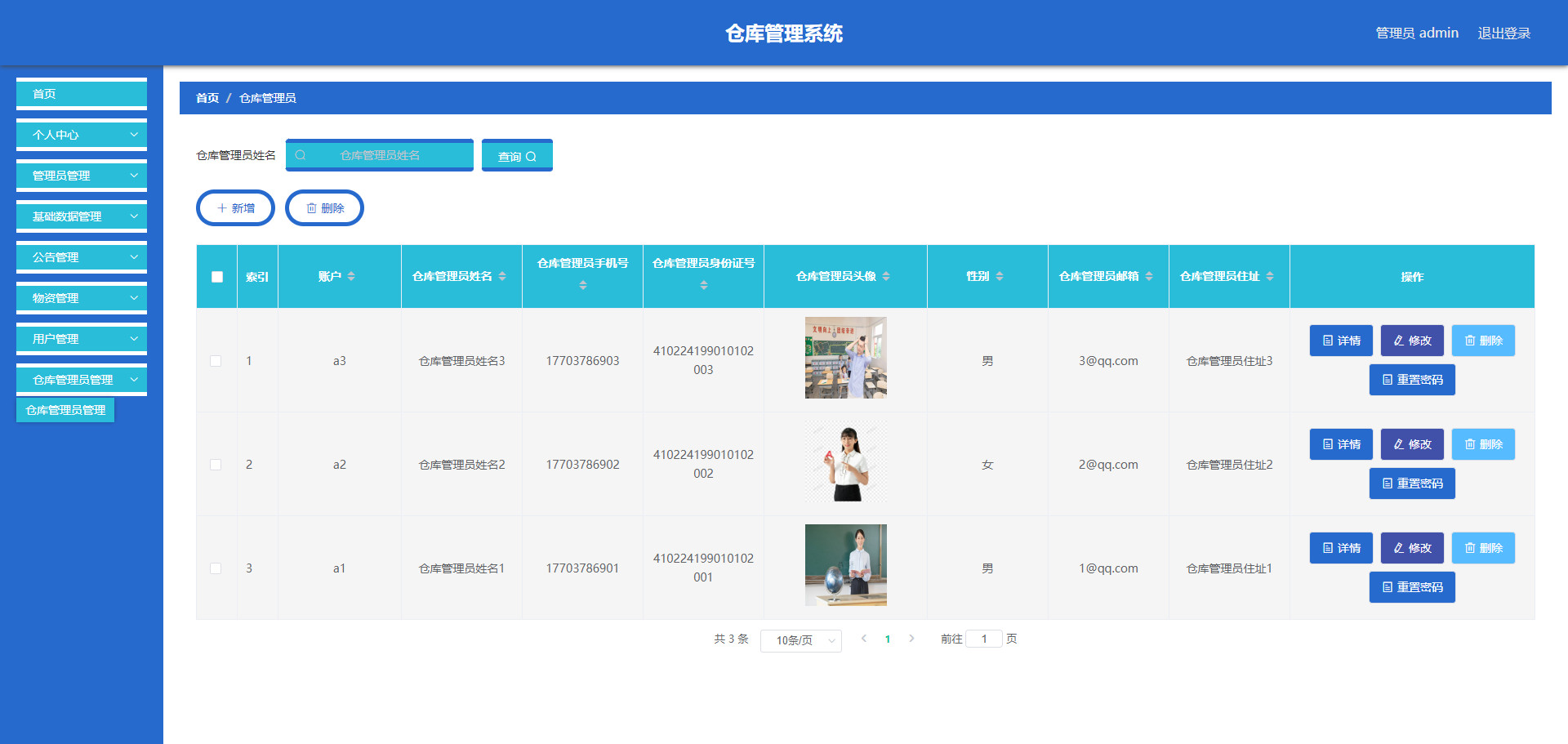
Task: Click 管理员 admin in header
Action: point(1417,33)
